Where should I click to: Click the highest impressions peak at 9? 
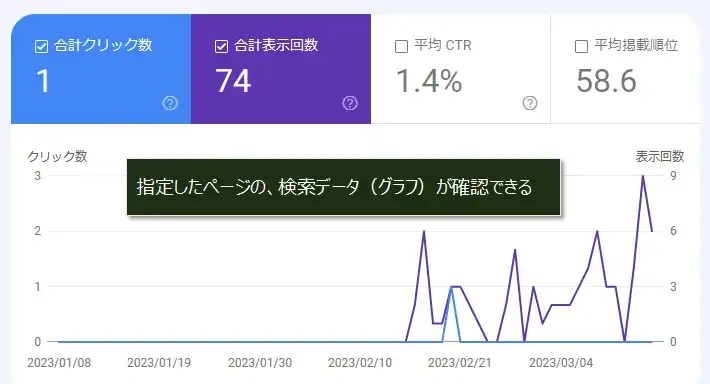[x=643, y=176]
